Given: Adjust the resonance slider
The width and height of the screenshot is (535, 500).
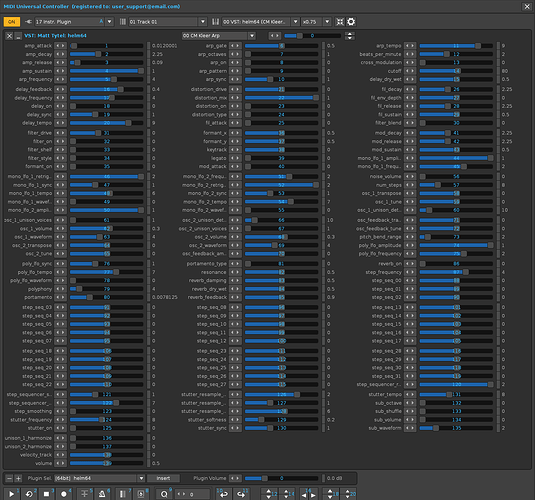Looking at the screenshot, I should pos(281,272).
